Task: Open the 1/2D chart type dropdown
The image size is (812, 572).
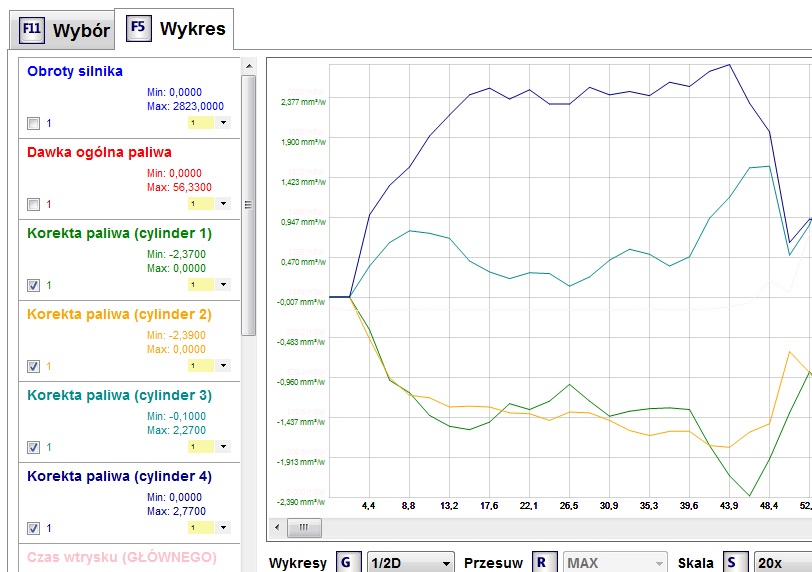Action: (x=410, y=563)
